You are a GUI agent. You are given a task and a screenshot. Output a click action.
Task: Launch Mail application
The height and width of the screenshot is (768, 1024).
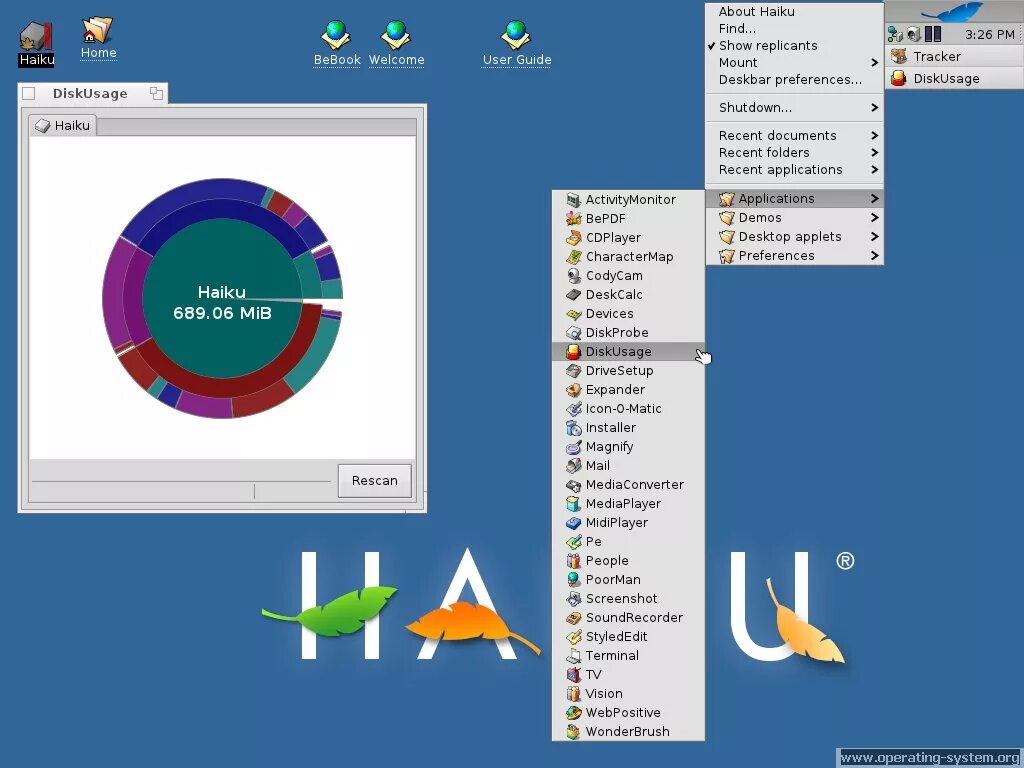tap(628, 465)
